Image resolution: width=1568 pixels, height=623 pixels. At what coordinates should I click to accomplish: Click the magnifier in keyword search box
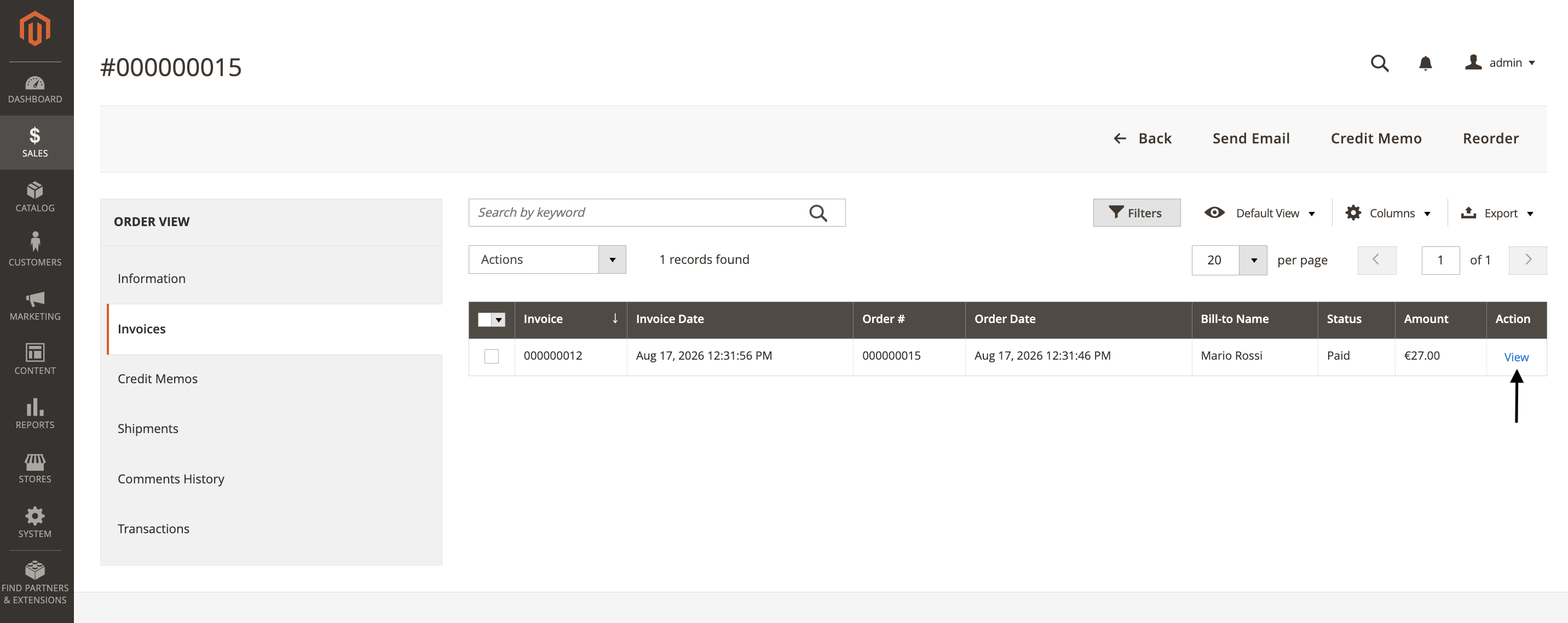pyautogui.click(x=817, y=213)
